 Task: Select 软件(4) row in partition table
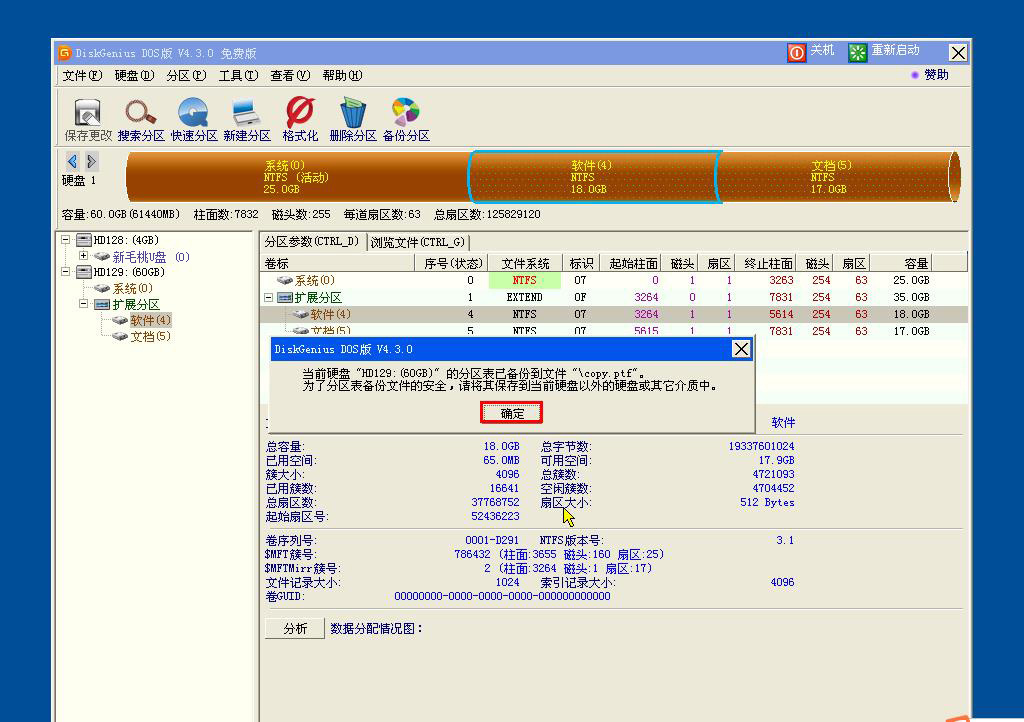[x=613, y=315]
